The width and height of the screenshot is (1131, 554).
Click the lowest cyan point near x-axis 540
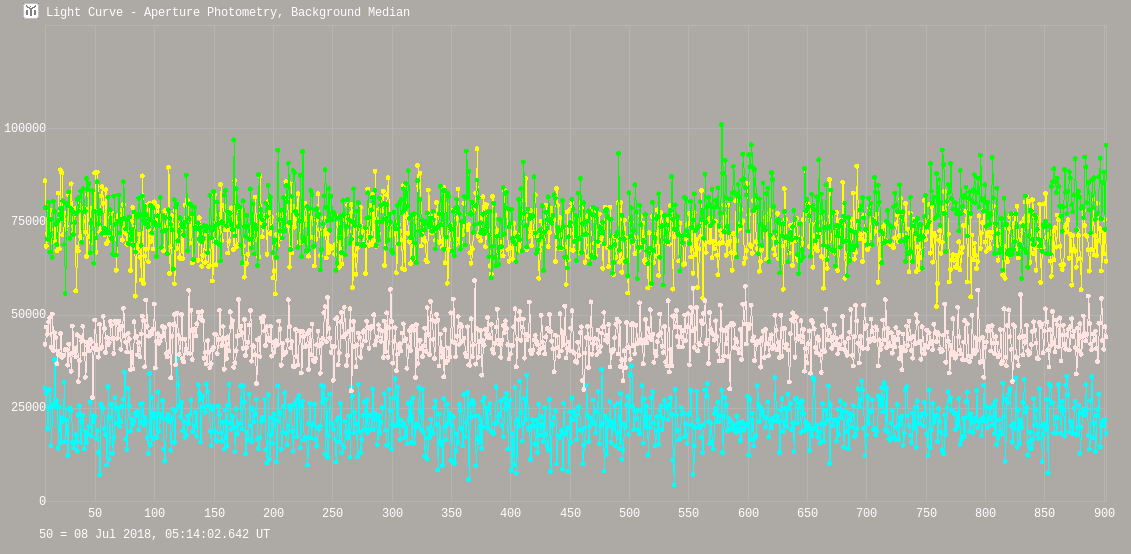click(673, 485)
